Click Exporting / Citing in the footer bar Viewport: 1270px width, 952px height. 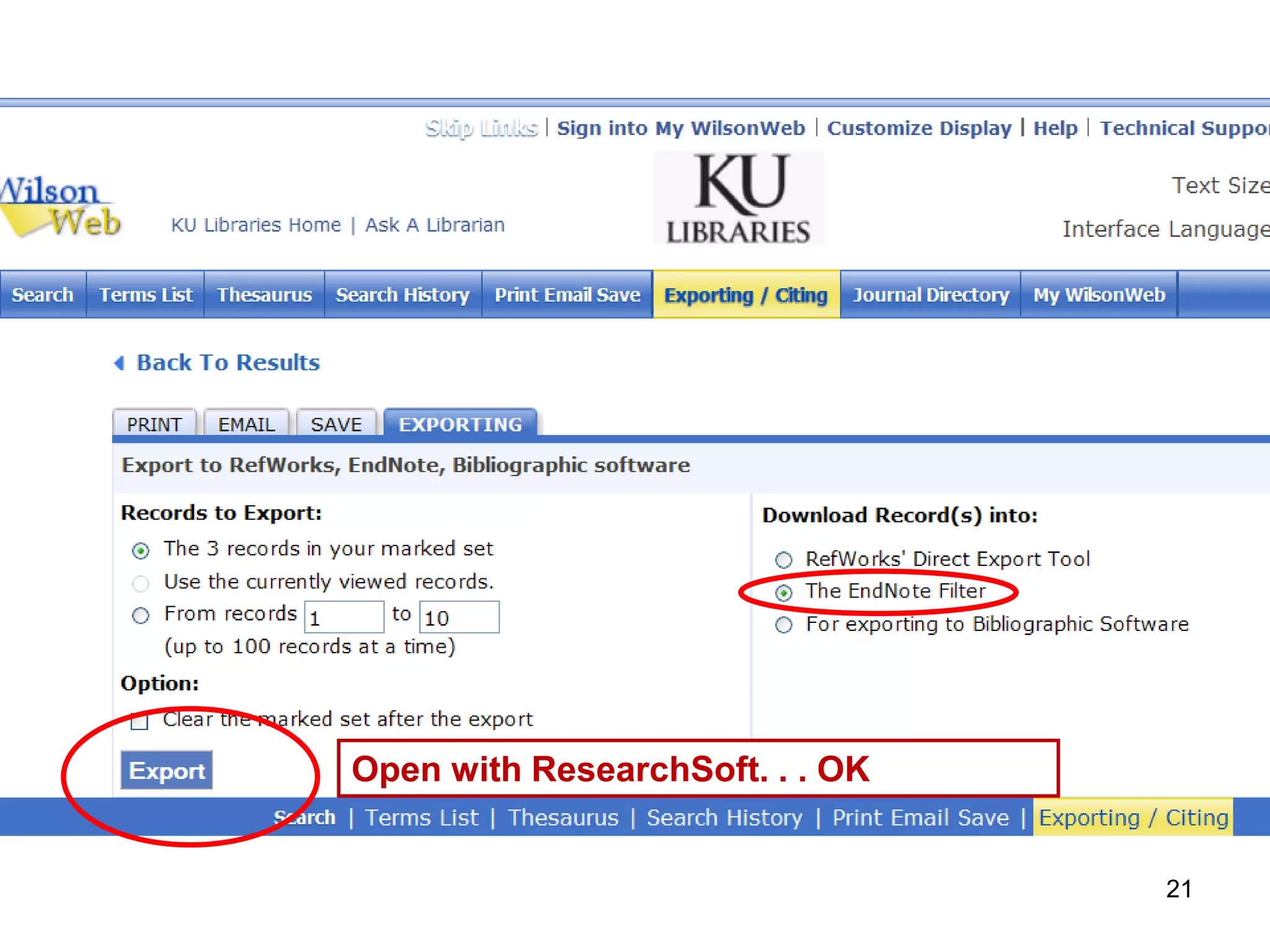1134,818
